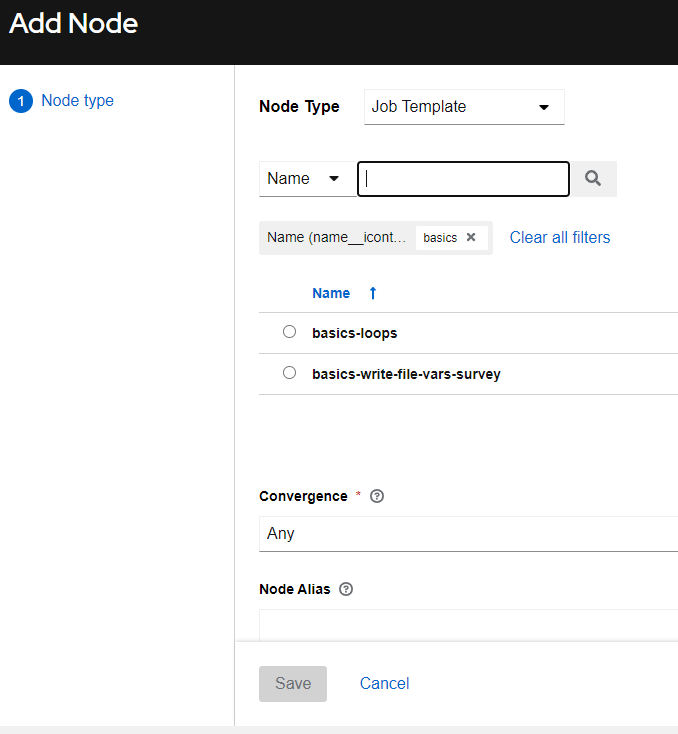
Task: Focus the search text input field
Action: pos(463,179)
